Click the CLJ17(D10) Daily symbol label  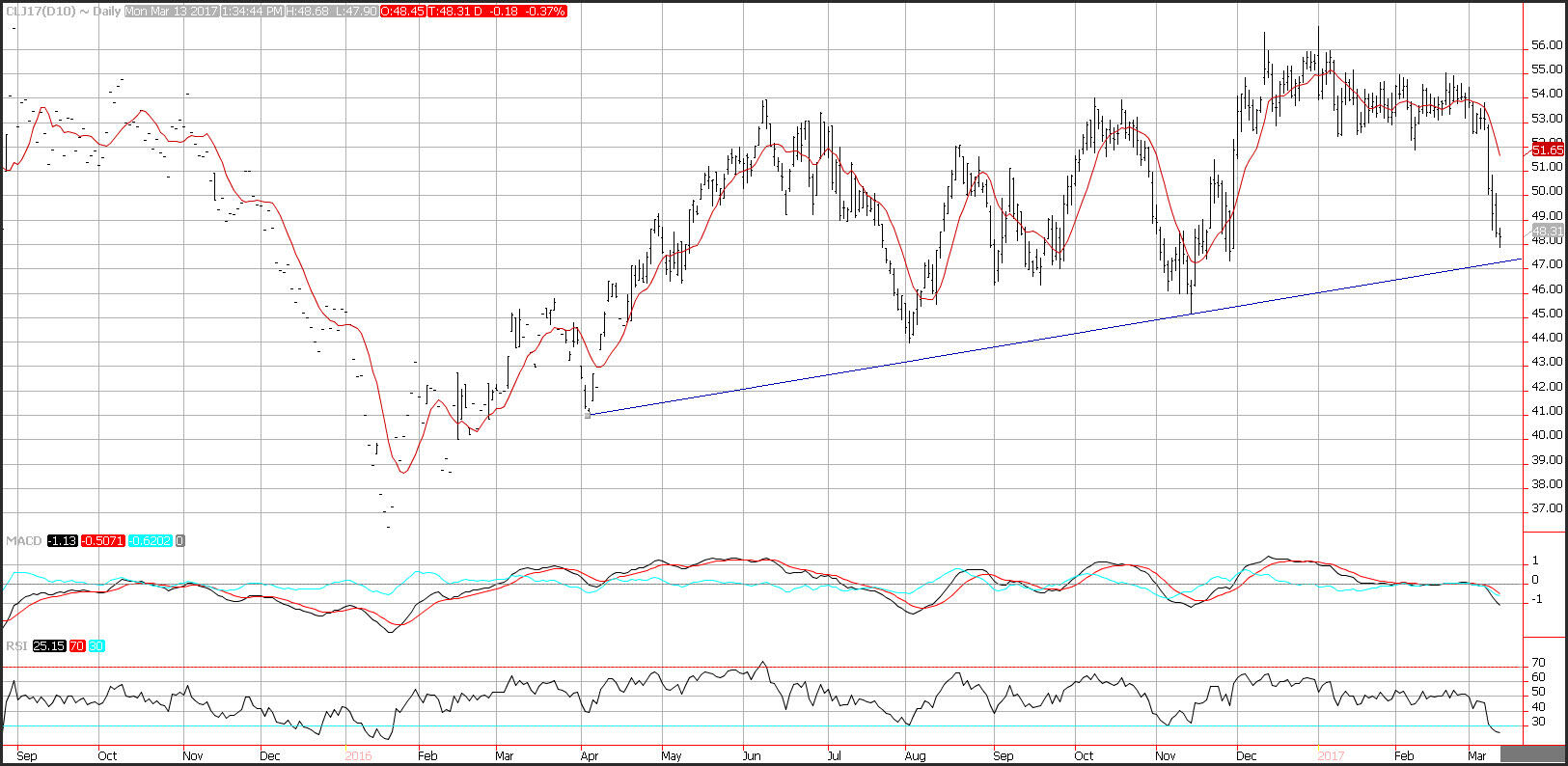tap(62, 11)
